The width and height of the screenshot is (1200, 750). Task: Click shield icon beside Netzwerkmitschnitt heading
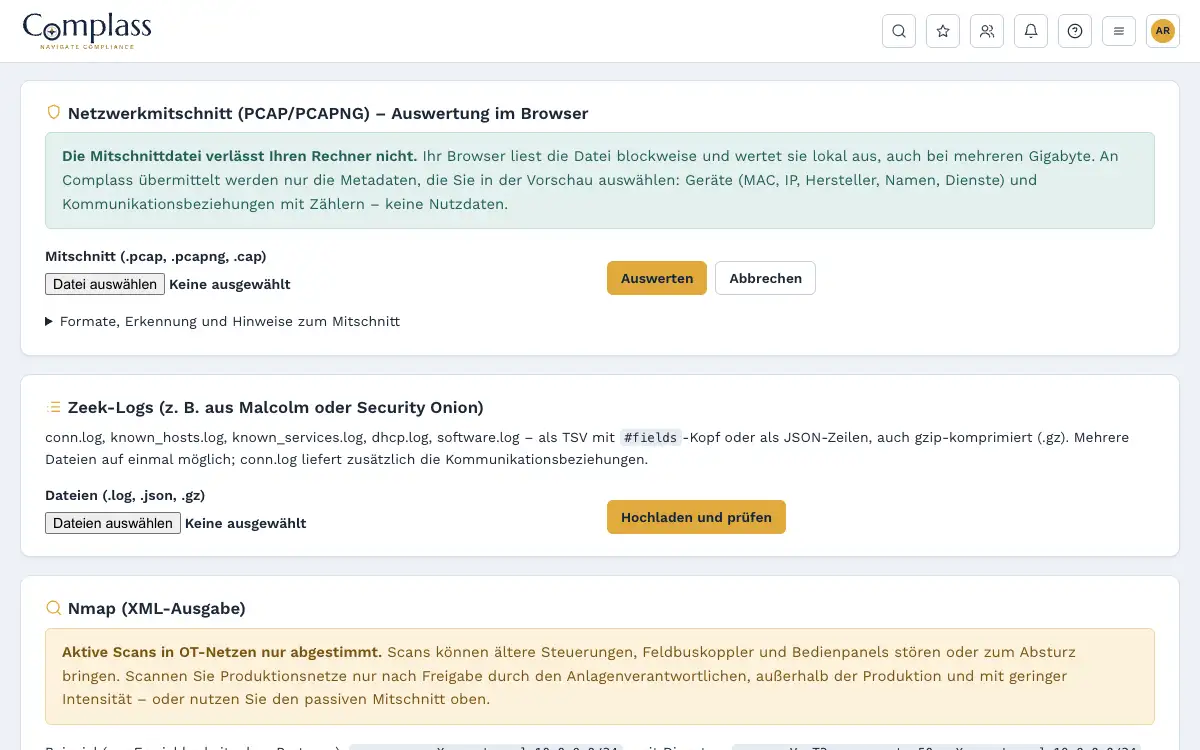[x=54, y=113]
